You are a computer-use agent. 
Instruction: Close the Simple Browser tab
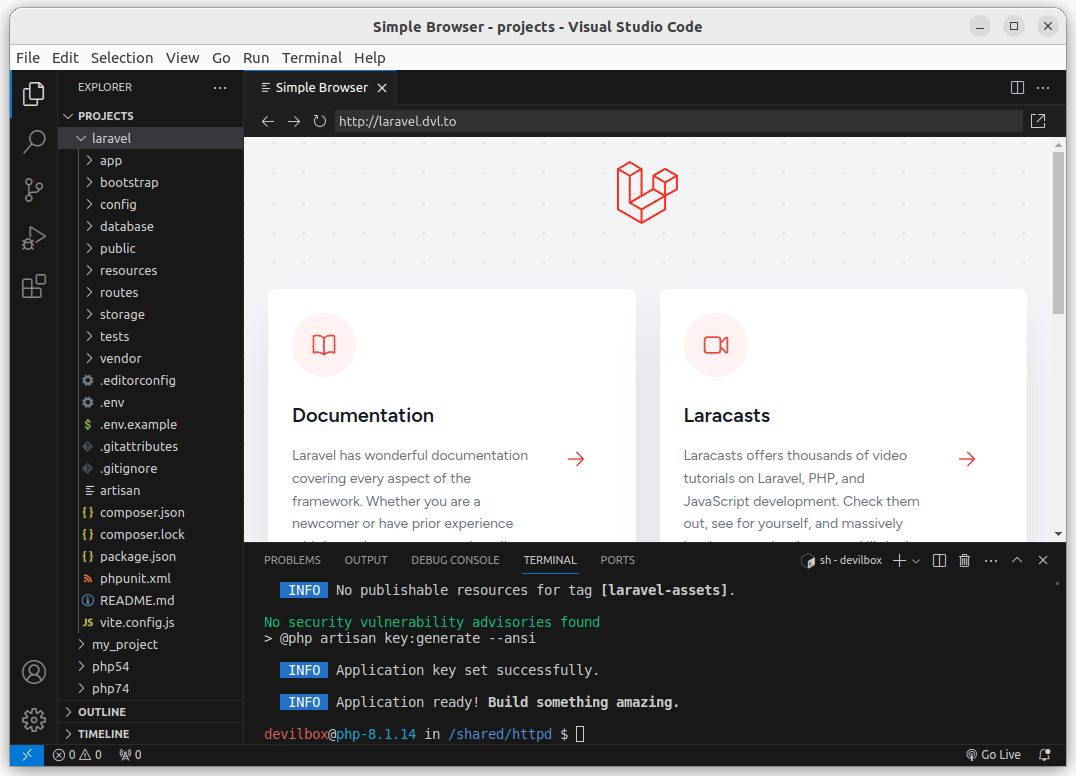382,88
